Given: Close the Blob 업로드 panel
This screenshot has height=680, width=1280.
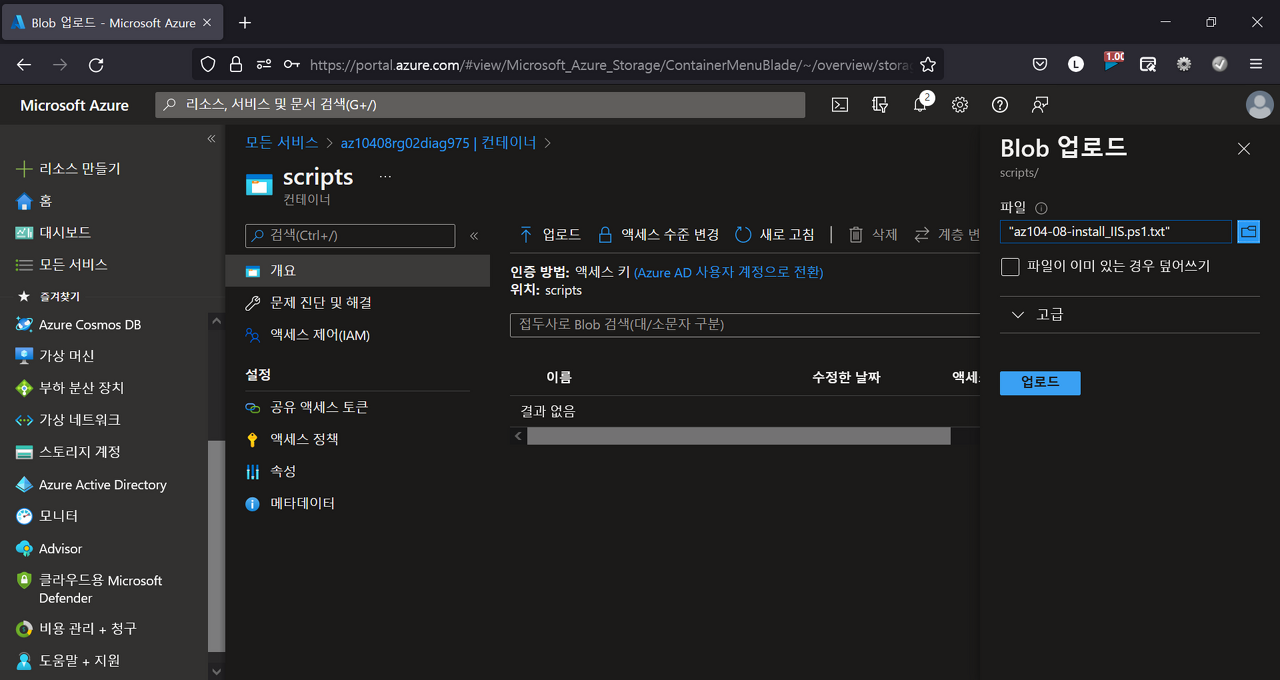Looking at the screenshot, I should [1244, 149].
